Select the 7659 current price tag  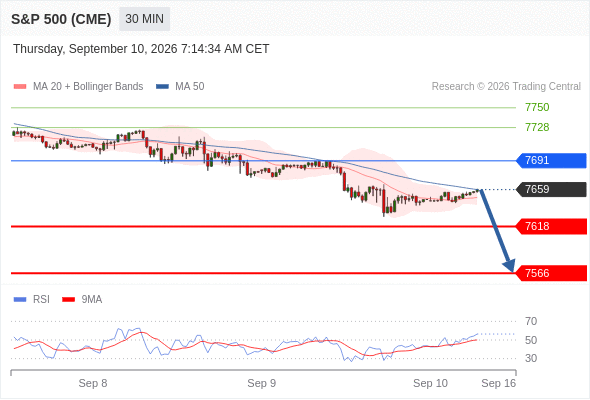click(551, 189)
